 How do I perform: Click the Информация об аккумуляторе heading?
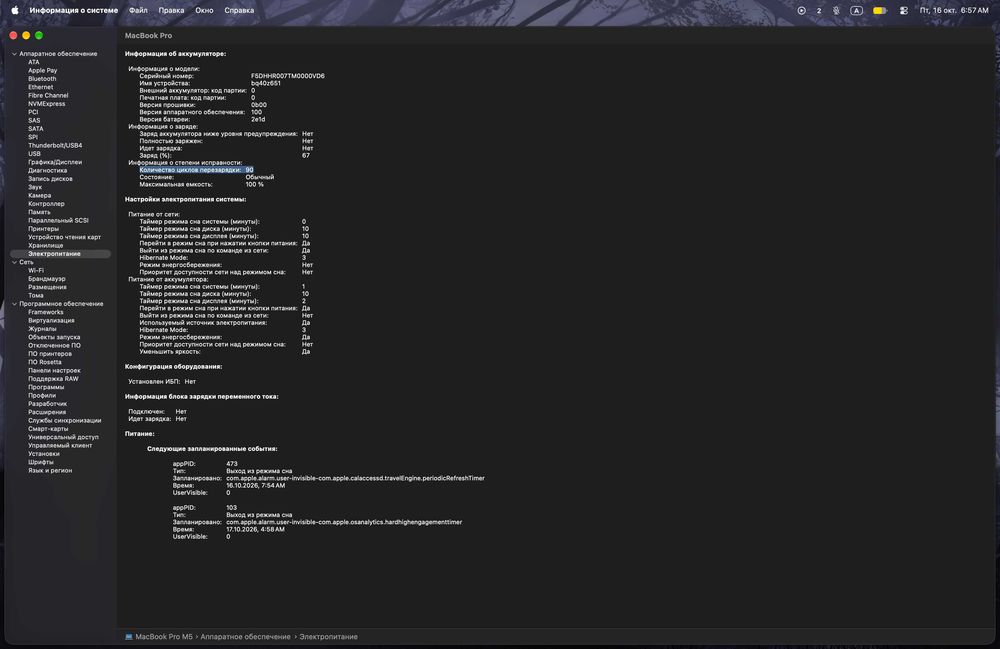[175, 54]
